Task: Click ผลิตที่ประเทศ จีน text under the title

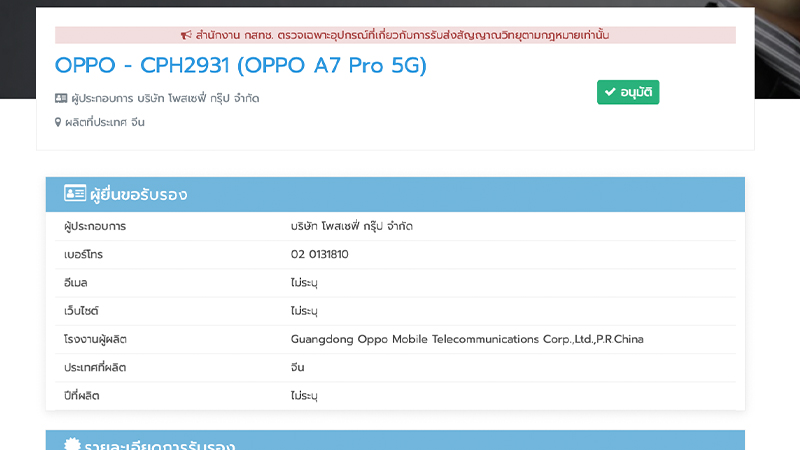Action: pyautogui.click(x=105, y=122)
